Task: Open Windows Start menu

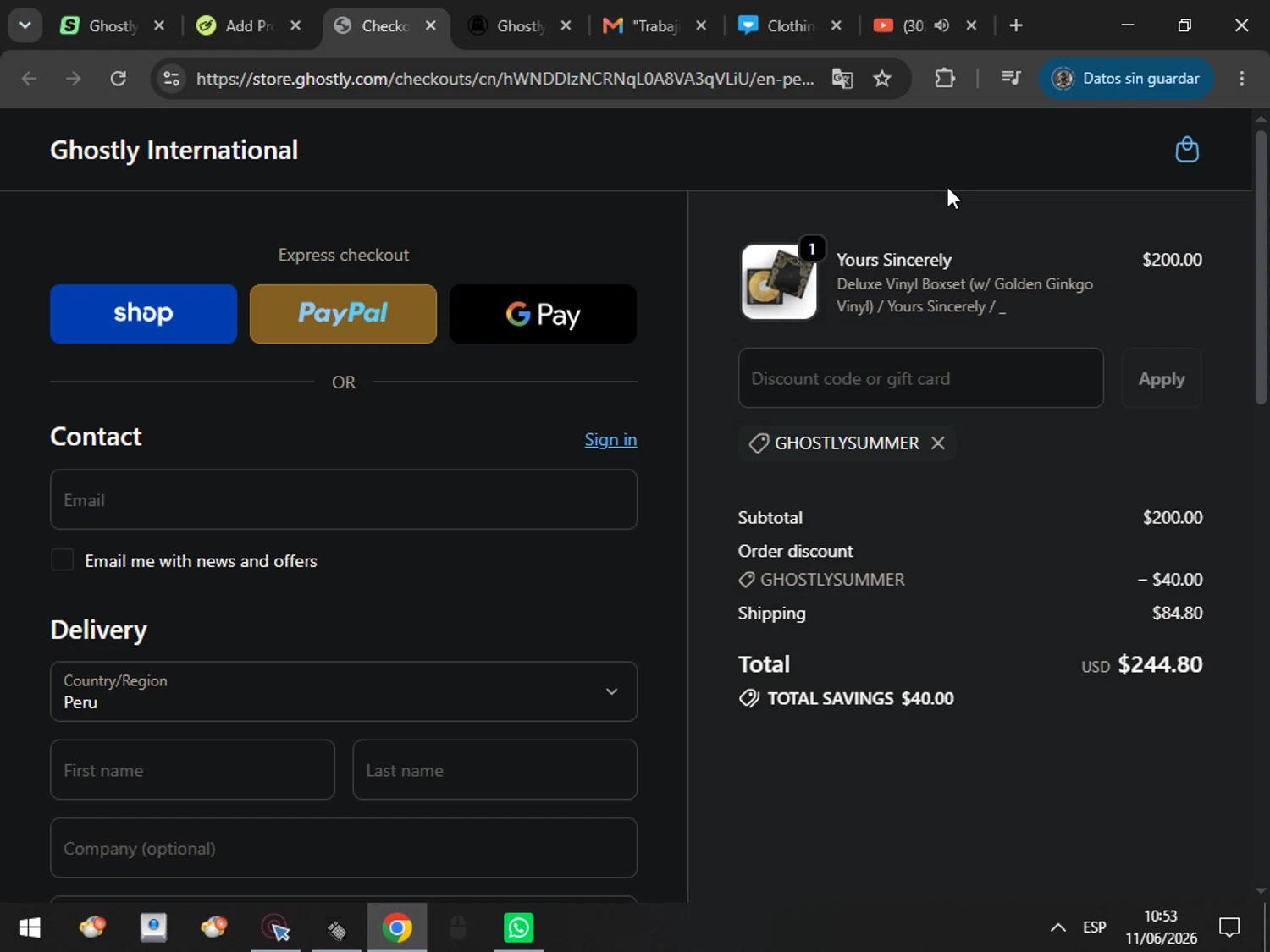Action: tap(30, 928)
